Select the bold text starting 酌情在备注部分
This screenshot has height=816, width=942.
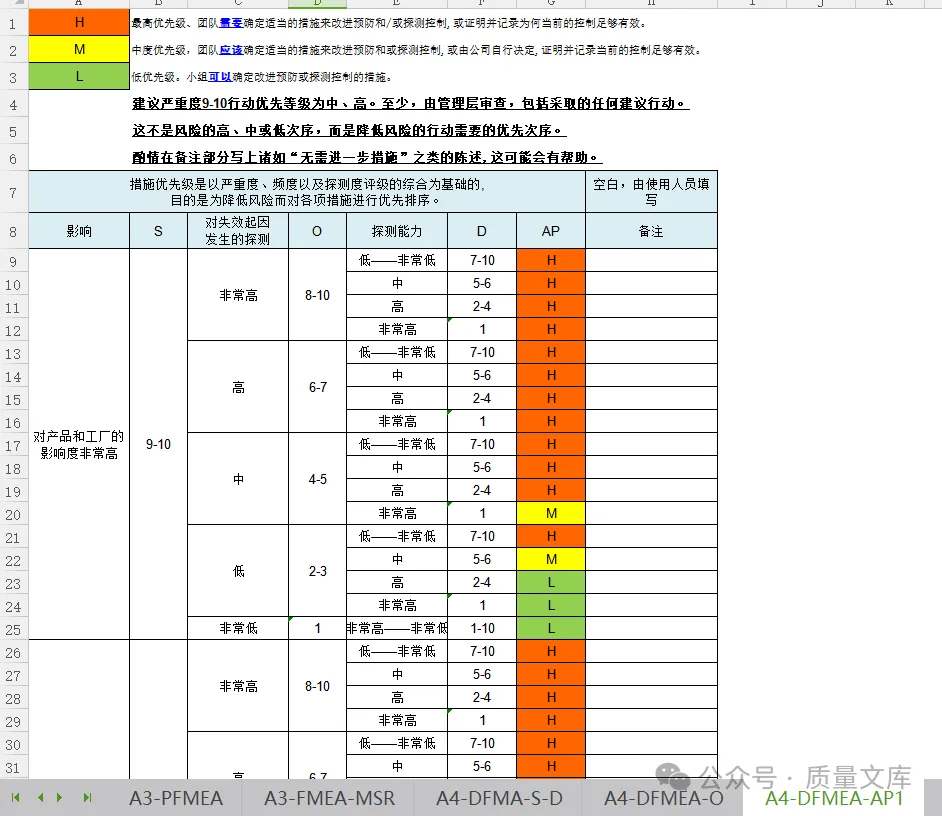tap(367, 157)
